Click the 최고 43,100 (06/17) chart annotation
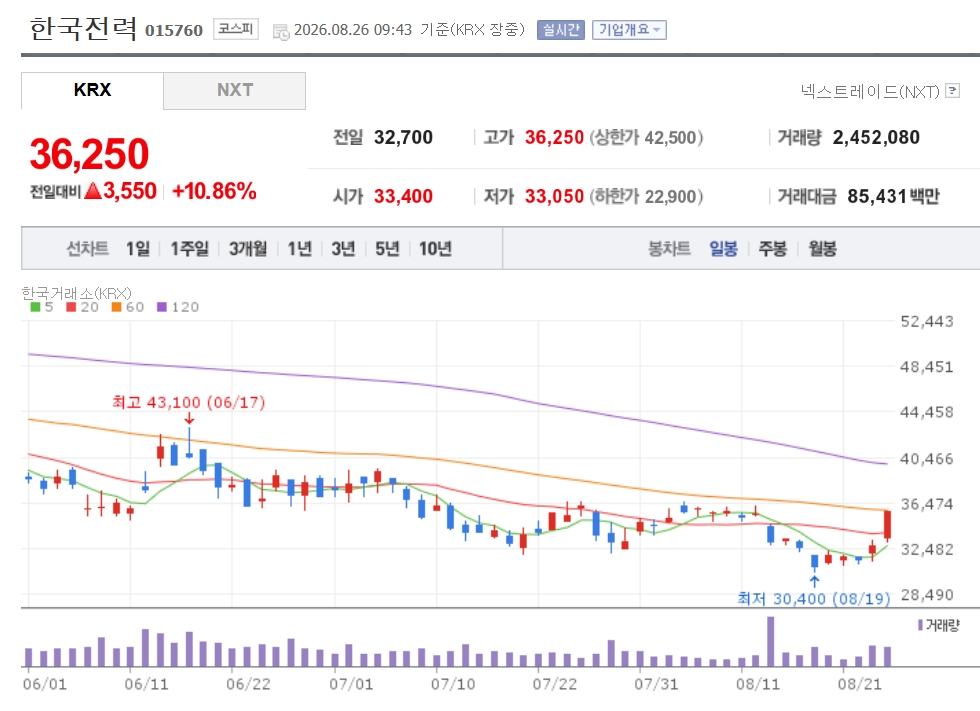 (x=189, y=402)
